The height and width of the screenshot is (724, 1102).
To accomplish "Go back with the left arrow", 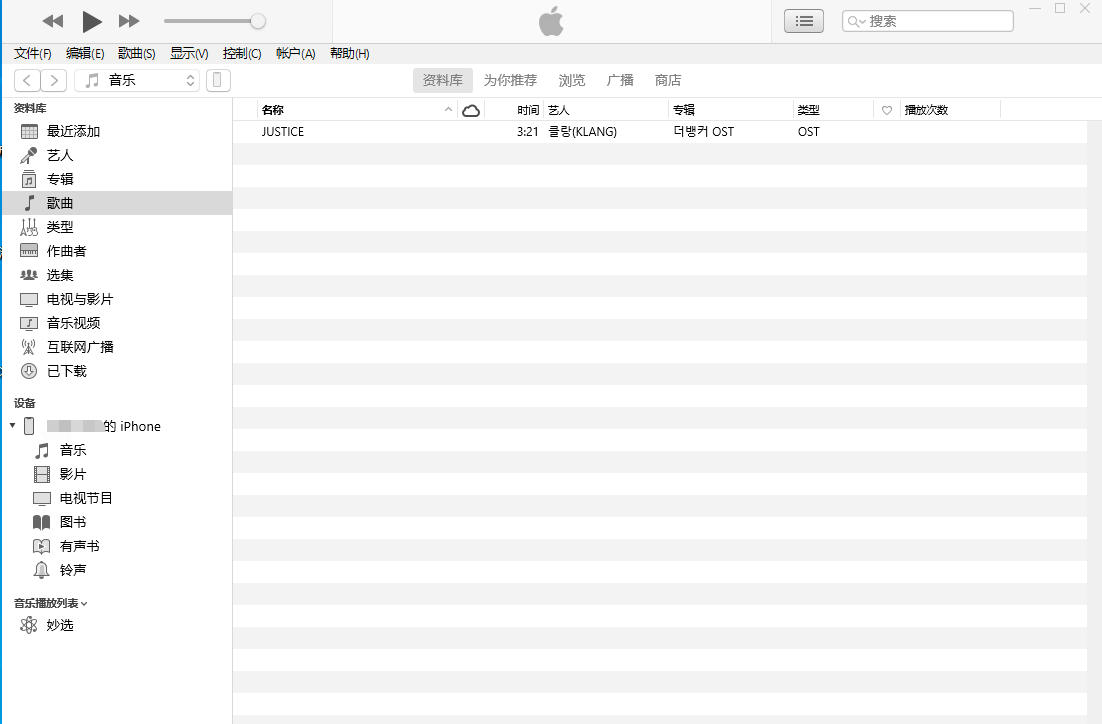I will (x=28, y=81).
